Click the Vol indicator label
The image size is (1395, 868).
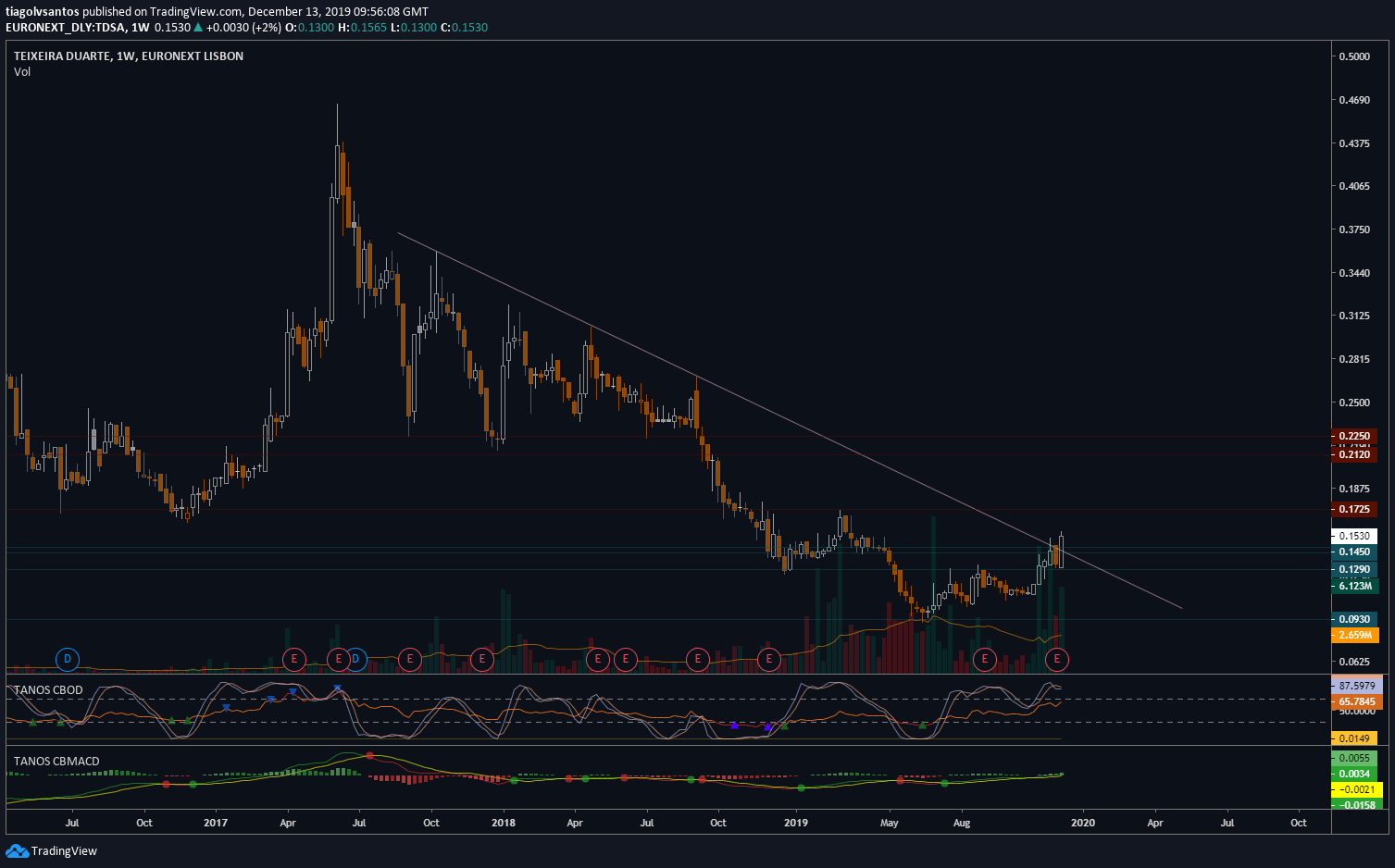click(x=22, y=72)
